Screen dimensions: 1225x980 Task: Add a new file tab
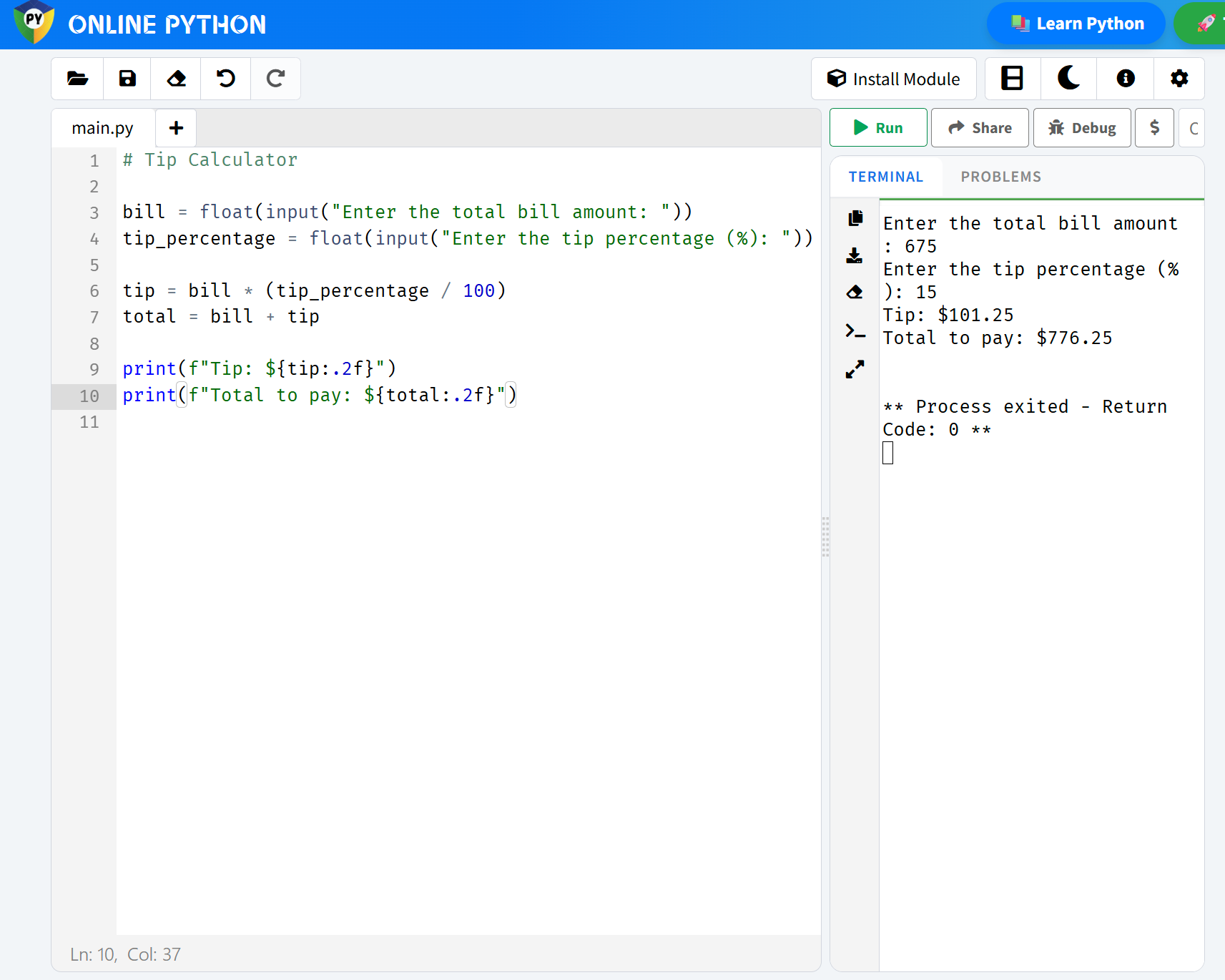(176, 128)
